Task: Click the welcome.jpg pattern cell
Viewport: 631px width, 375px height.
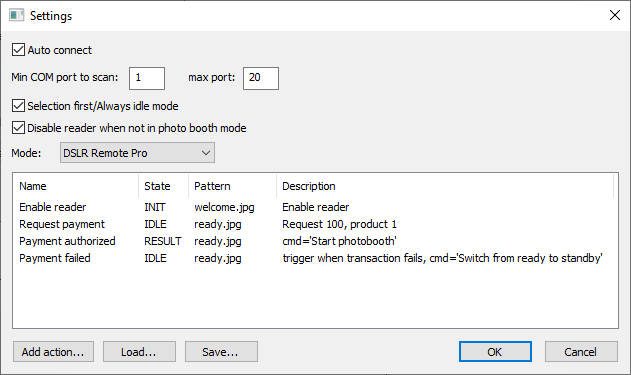Action: (x=224, y=207)
